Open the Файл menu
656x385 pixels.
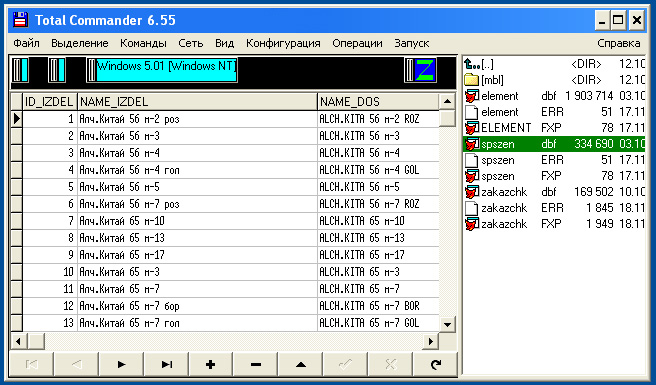click(26, 43)
